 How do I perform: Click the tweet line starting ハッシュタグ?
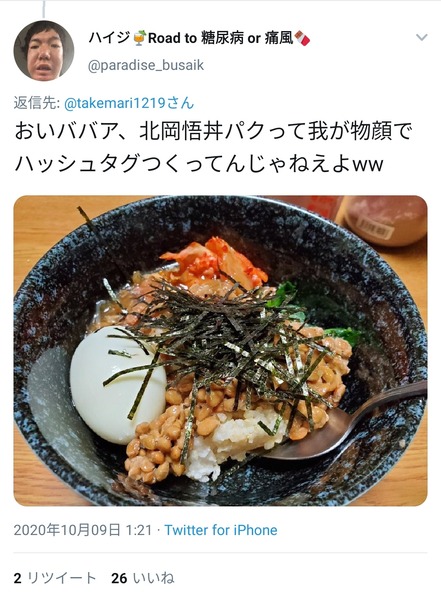(x=199, y=164)
